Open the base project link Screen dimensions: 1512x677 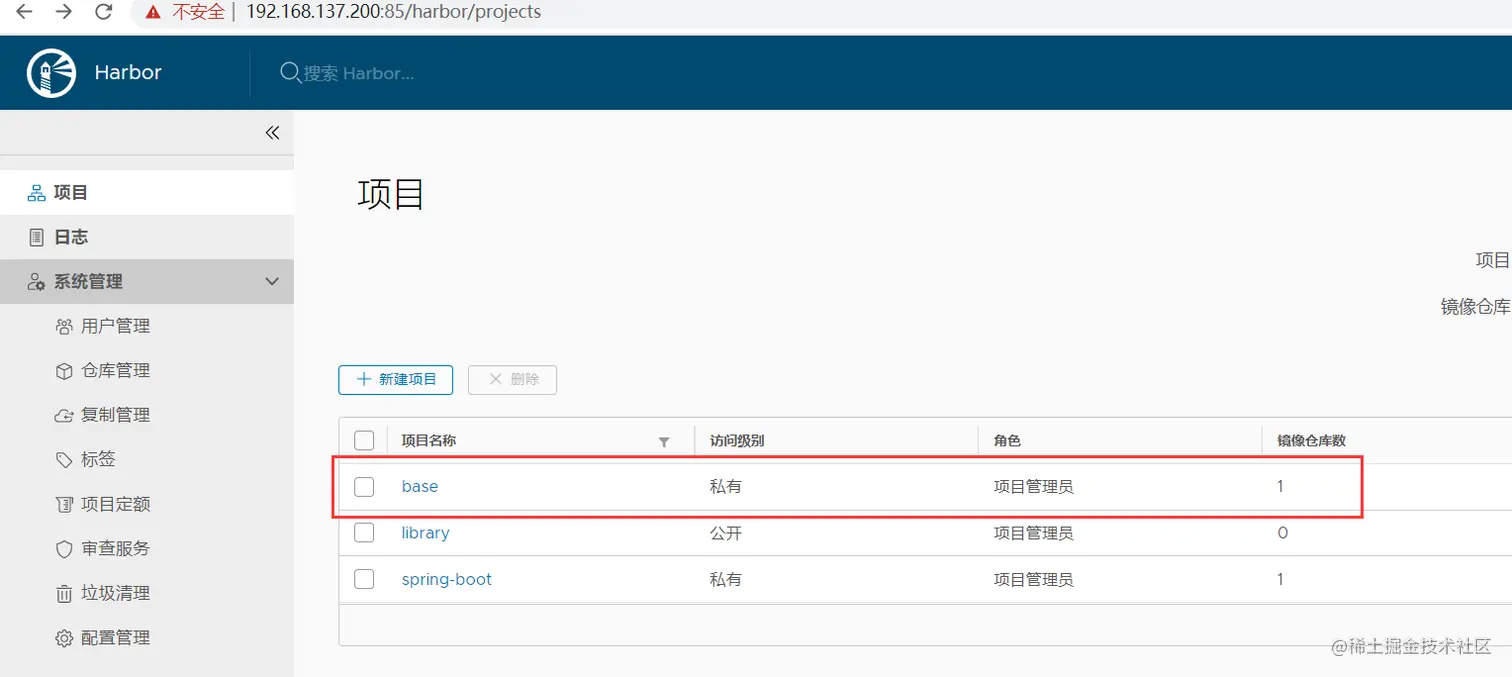[x=420, y=487]
